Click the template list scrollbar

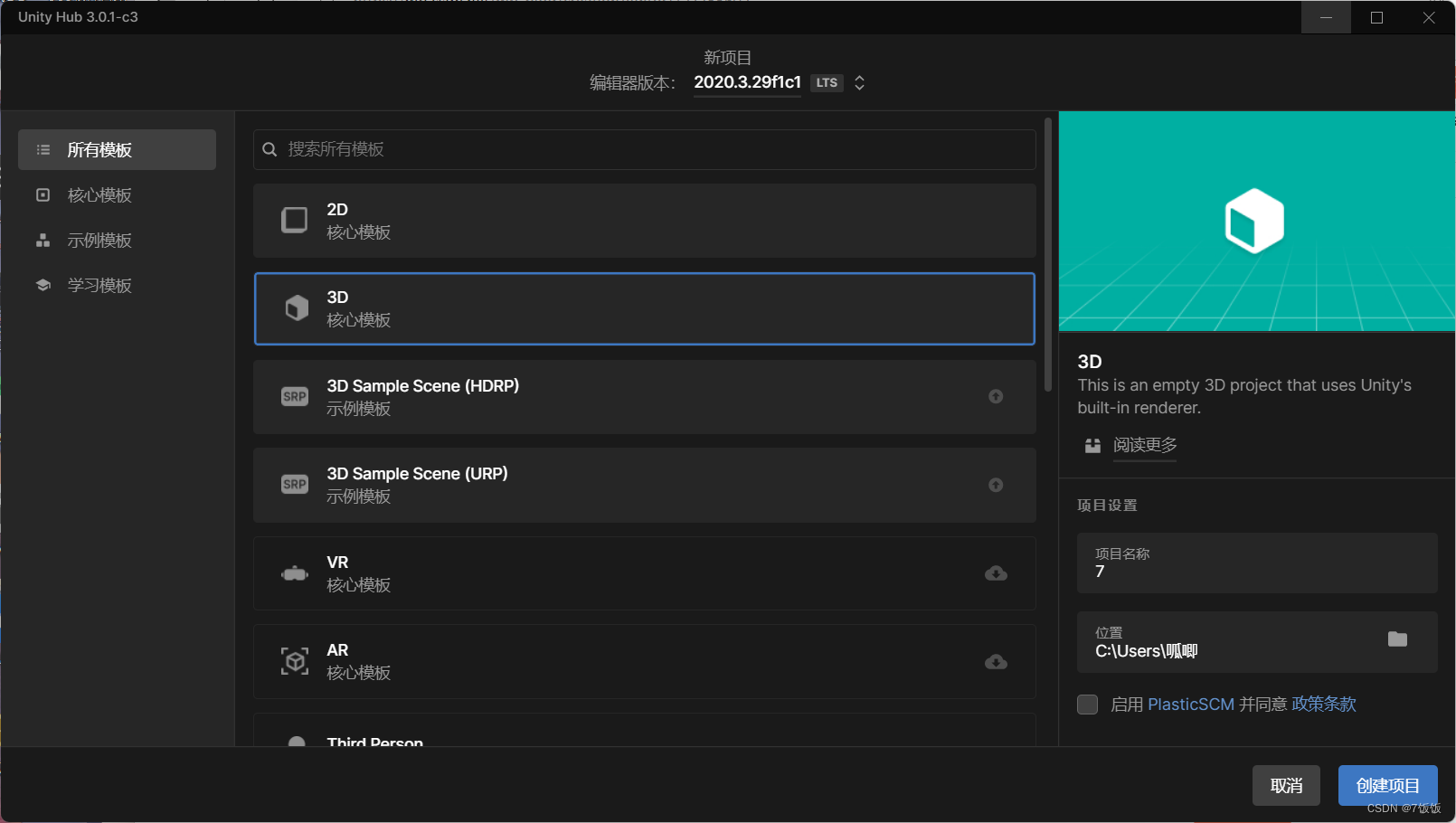point(1048,254)
